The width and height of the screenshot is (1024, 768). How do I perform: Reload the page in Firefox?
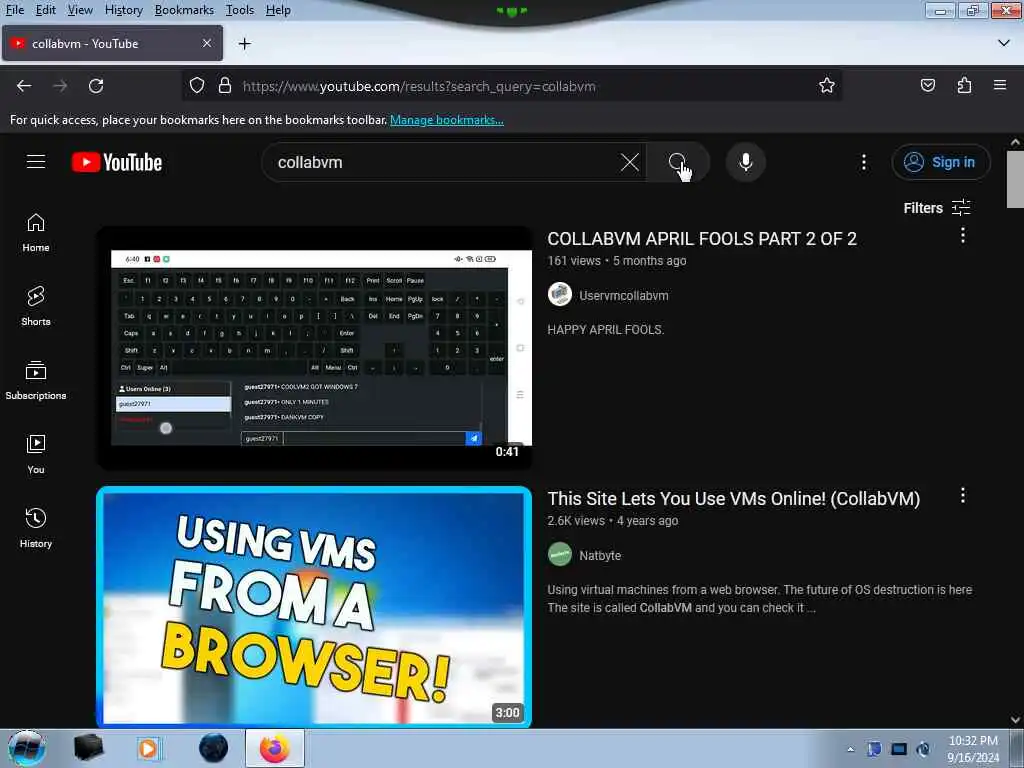96,86
